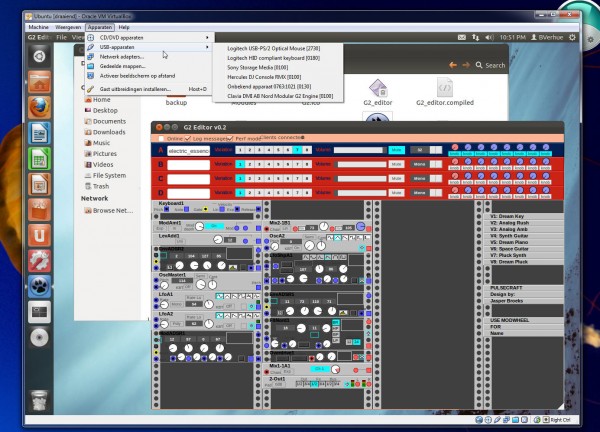
Task: Click the slot A patch name field
Action: pos(189,150)
